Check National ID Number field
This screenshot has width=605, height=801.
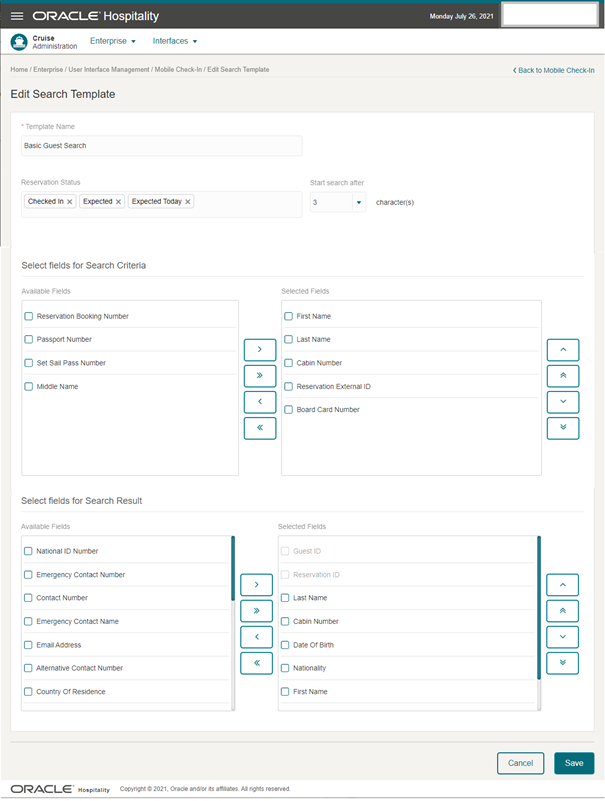[x=28, y=551]
